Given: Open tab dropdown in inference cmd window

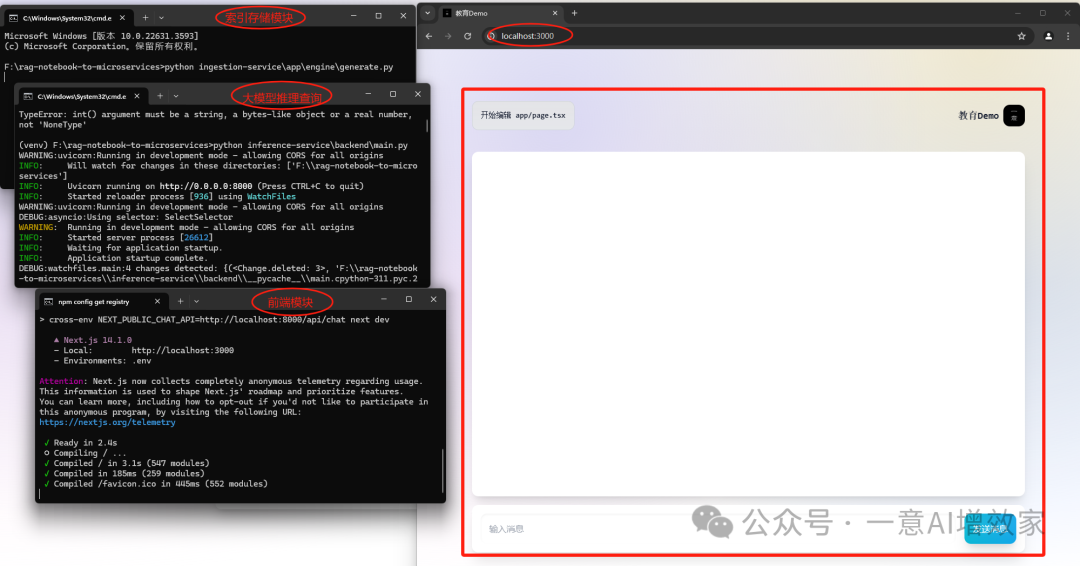Looking at the screenshot, I should [x=176, y=96].
